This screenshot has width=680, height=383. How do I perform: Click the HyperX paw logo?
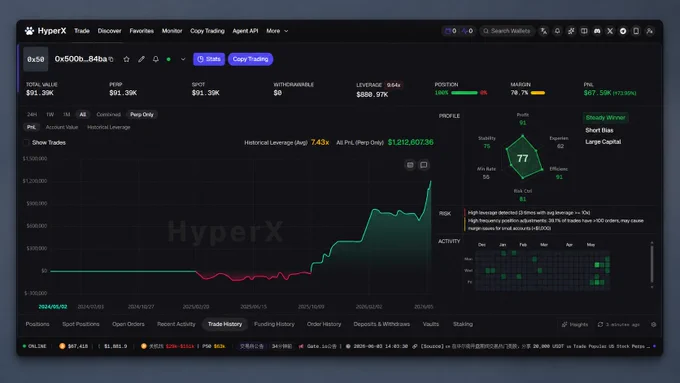29,31
